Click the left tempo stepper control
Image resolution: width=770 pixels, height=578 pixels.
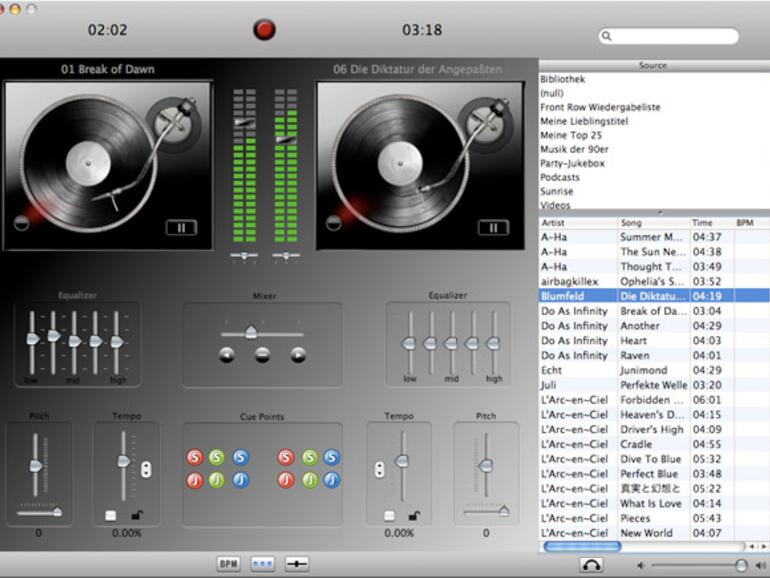click(146, 469)
